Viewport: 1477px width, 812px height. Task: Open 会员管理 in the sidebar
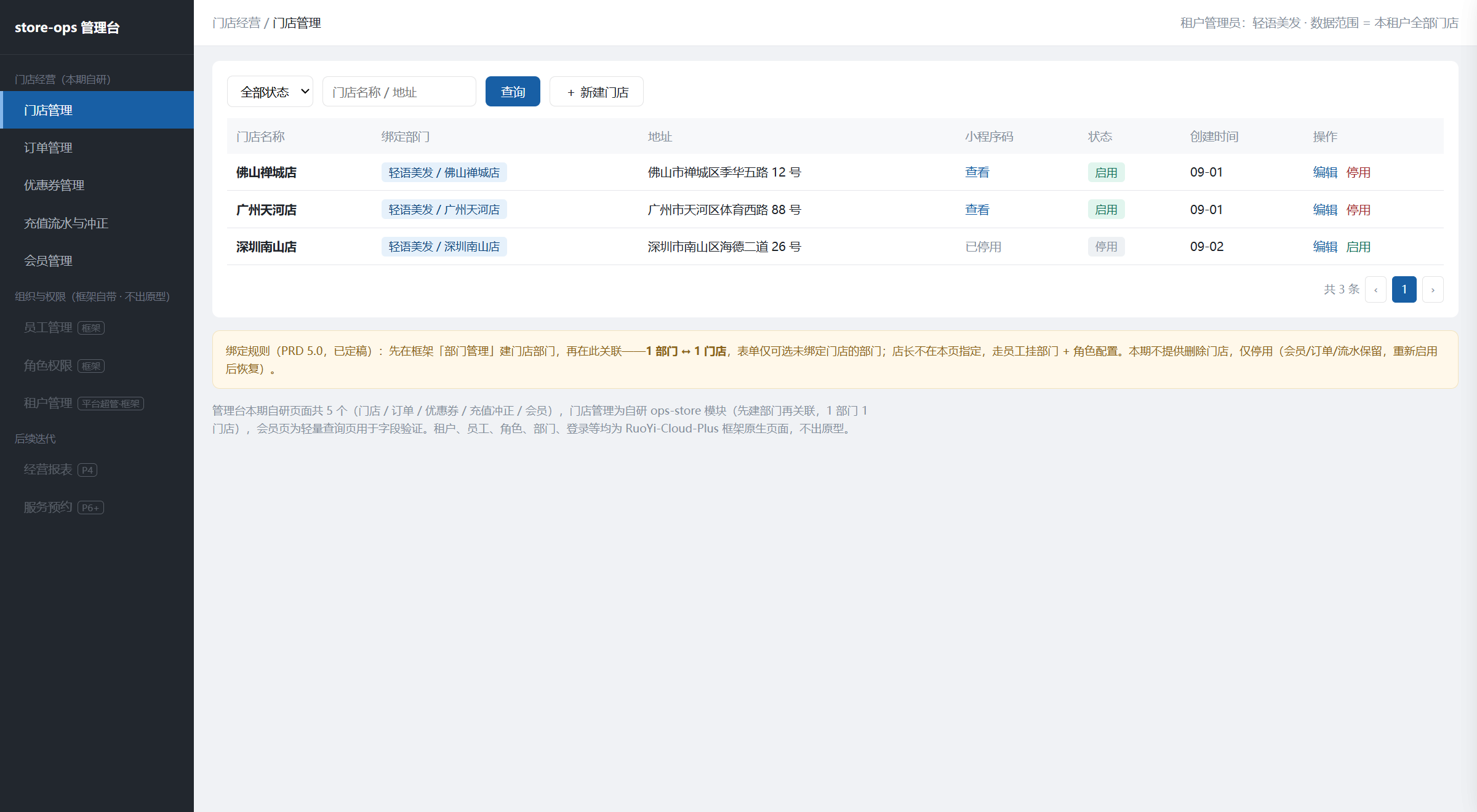97,261
